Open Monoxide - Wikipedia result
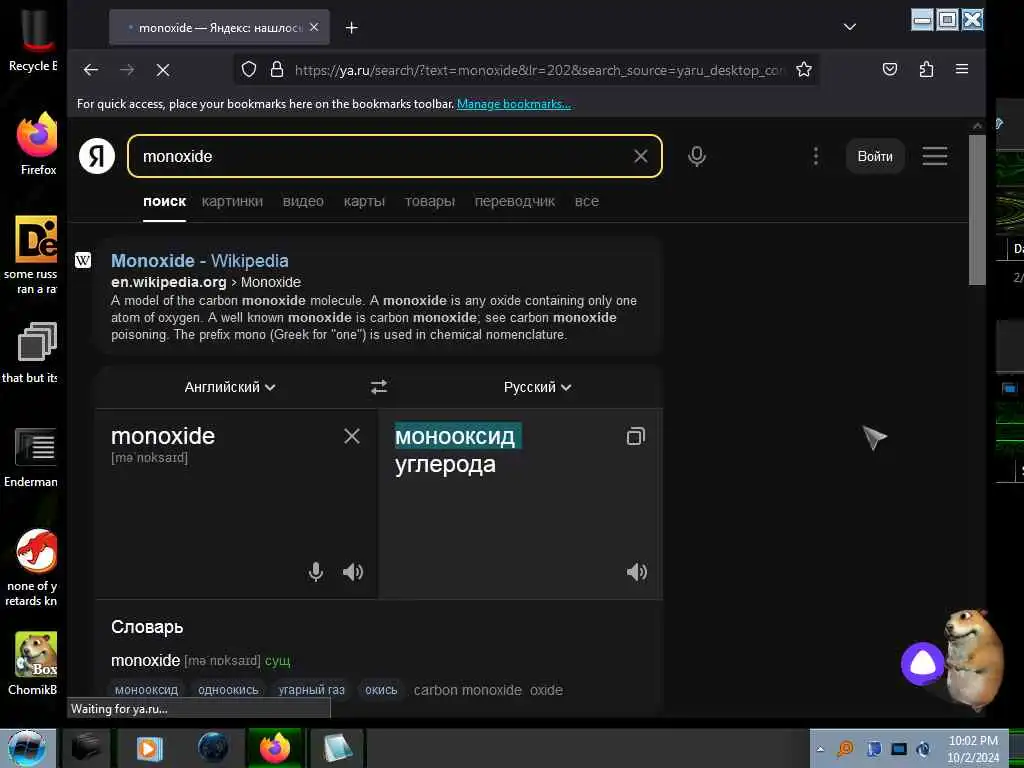This screenshot has height=768, width=1024. (x=200, y=261)
